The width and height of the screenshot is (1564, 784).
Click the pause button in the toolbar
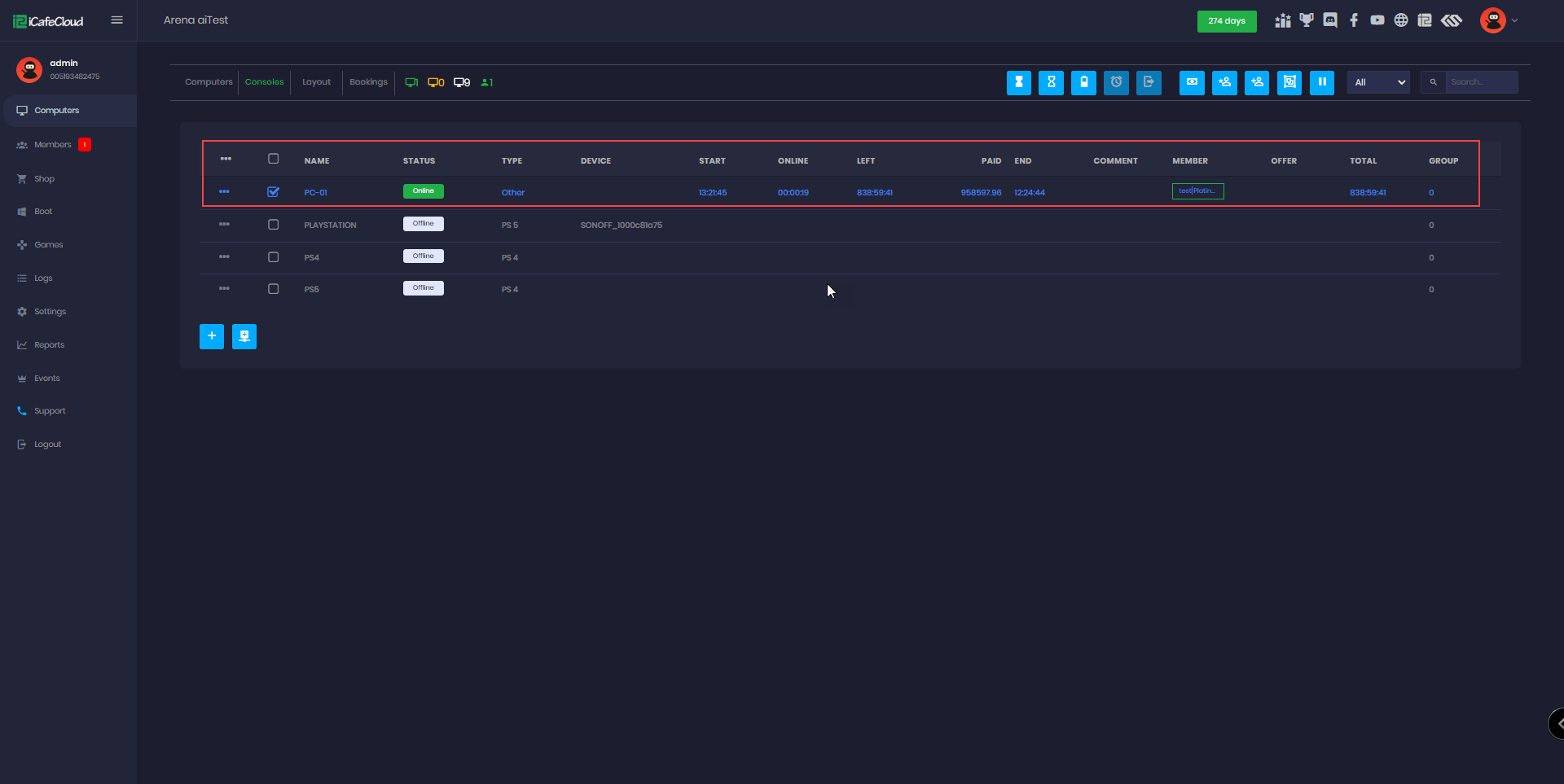(x=1321, y=82)
